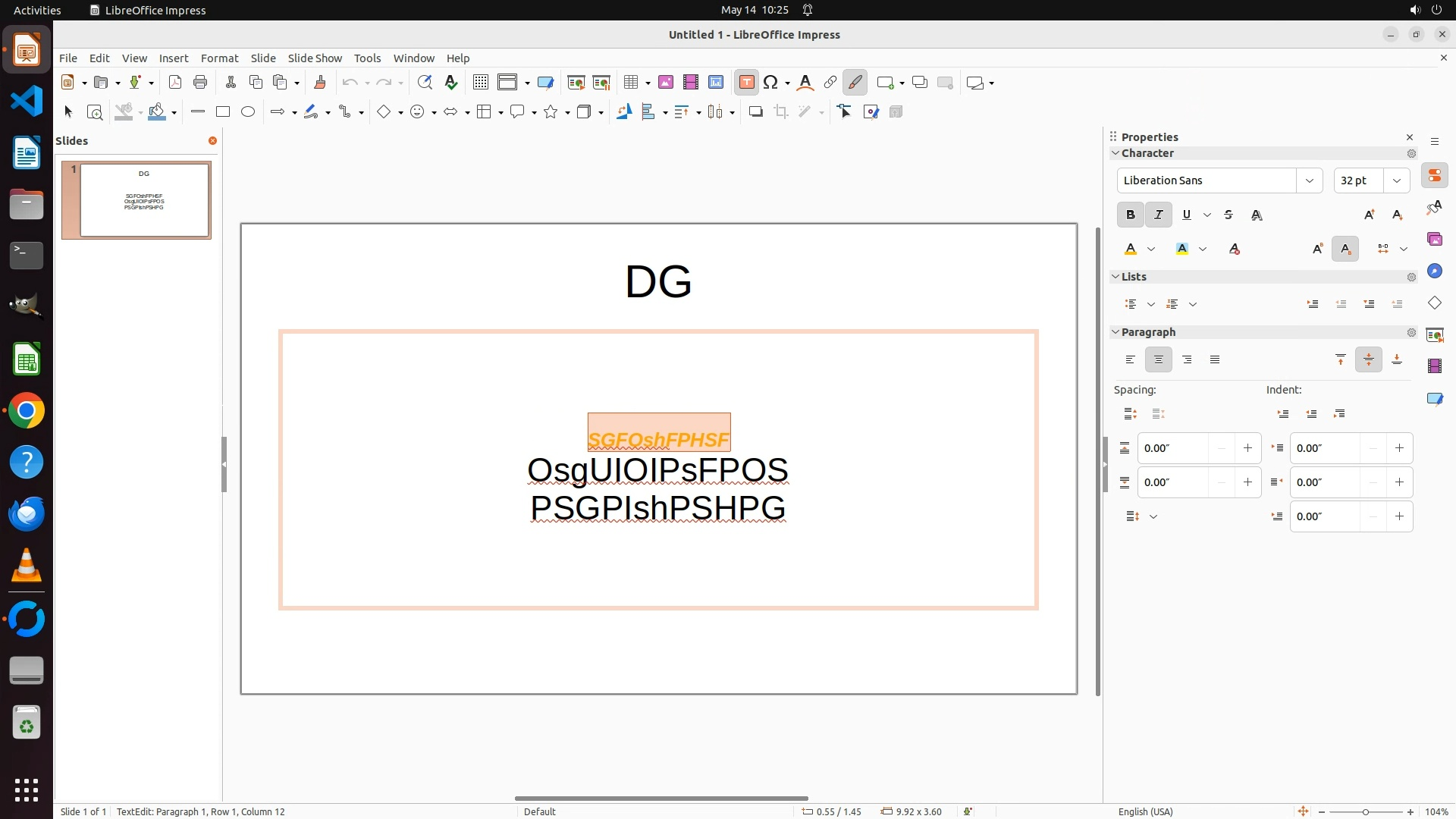
Task: Open the Slide Show menu
Action: 315,58
